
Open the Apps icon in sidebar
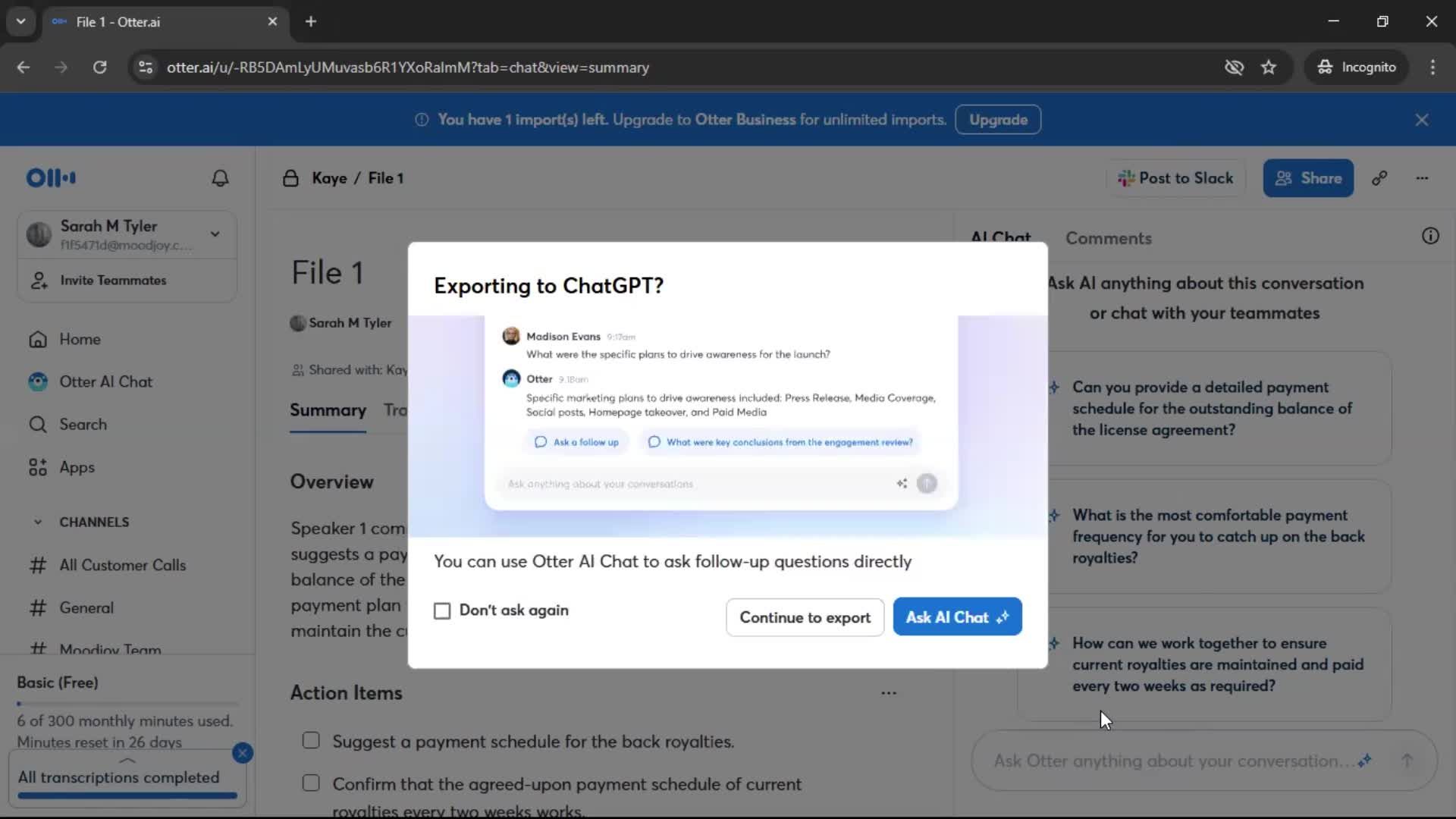(38, 467)
